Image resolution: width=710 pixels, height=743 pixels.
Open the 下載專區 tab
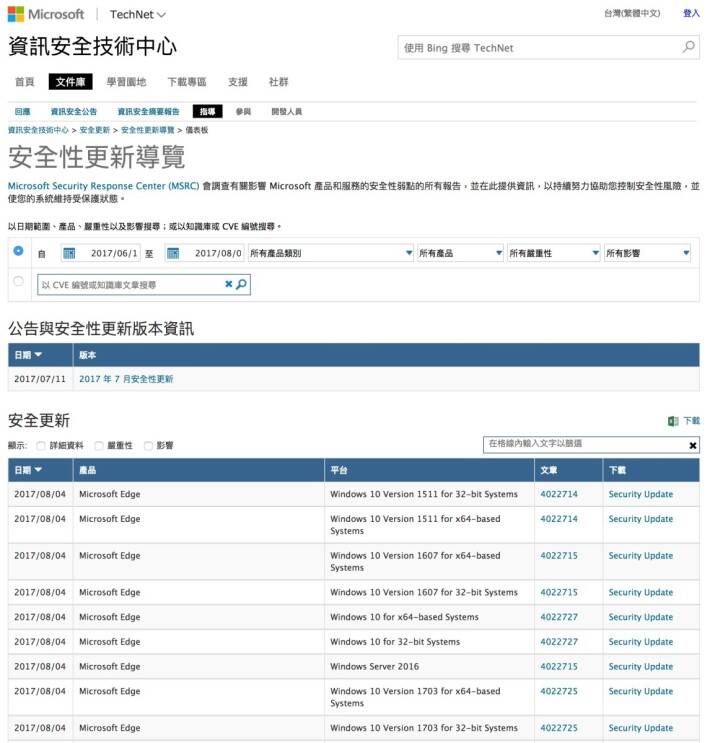pyautogui.click(x=187, y=82)
